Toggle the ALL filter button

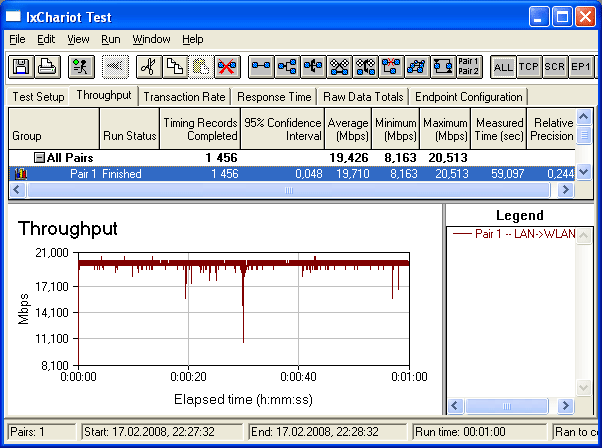pos(503,67)
